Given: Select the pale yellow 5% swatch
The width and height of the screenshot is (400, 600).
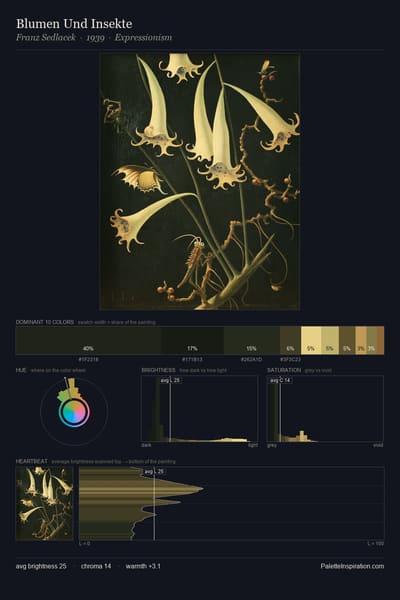Looking at the screenshot, I should (x=311, y=340).
